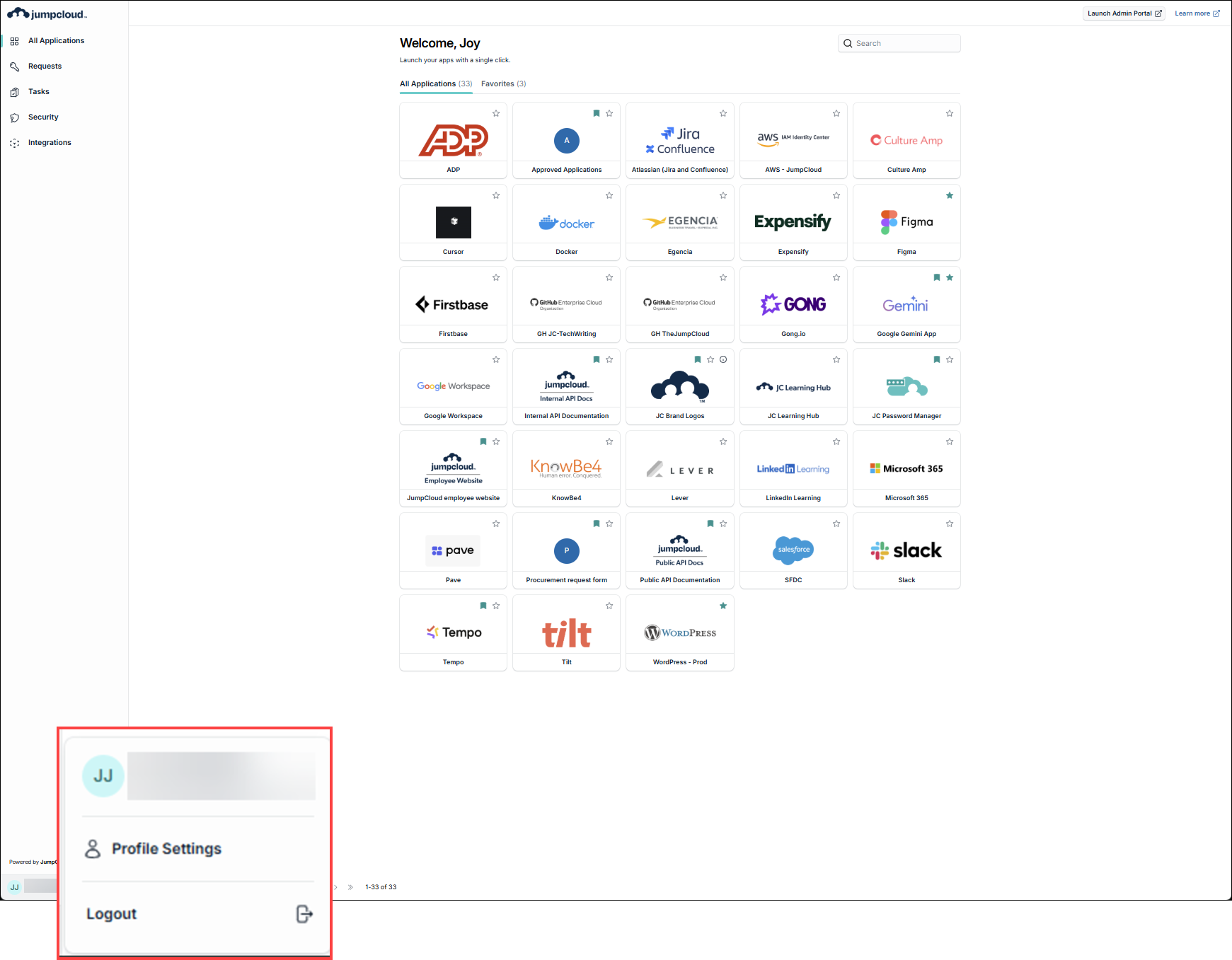The image size is (1232, 960).
Task: Open the Approved Applications tile
Action: (567, 141)
